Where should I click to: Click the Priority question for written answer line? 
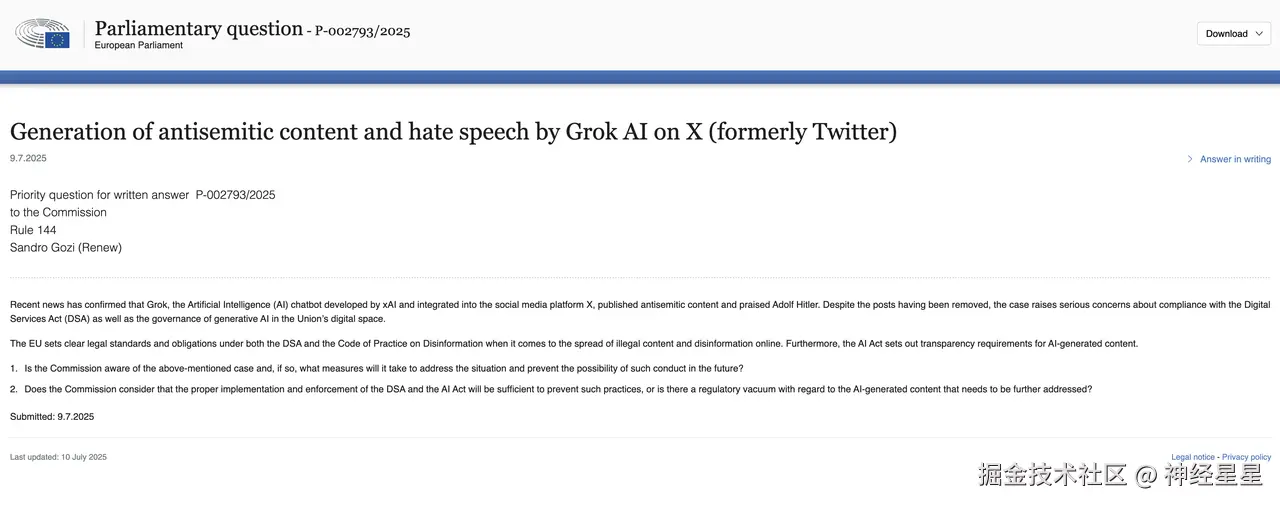coord(142,195)
